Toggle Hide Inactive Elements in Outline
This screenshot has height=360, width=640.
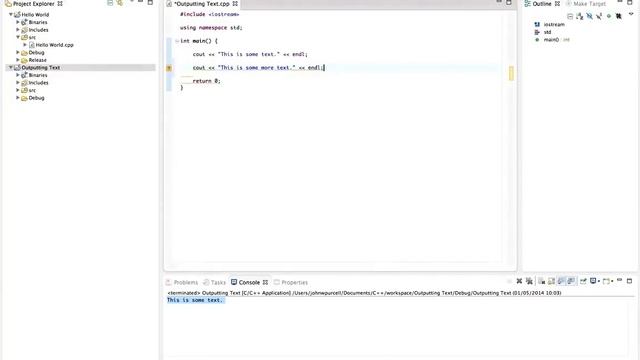click(618, 16)
